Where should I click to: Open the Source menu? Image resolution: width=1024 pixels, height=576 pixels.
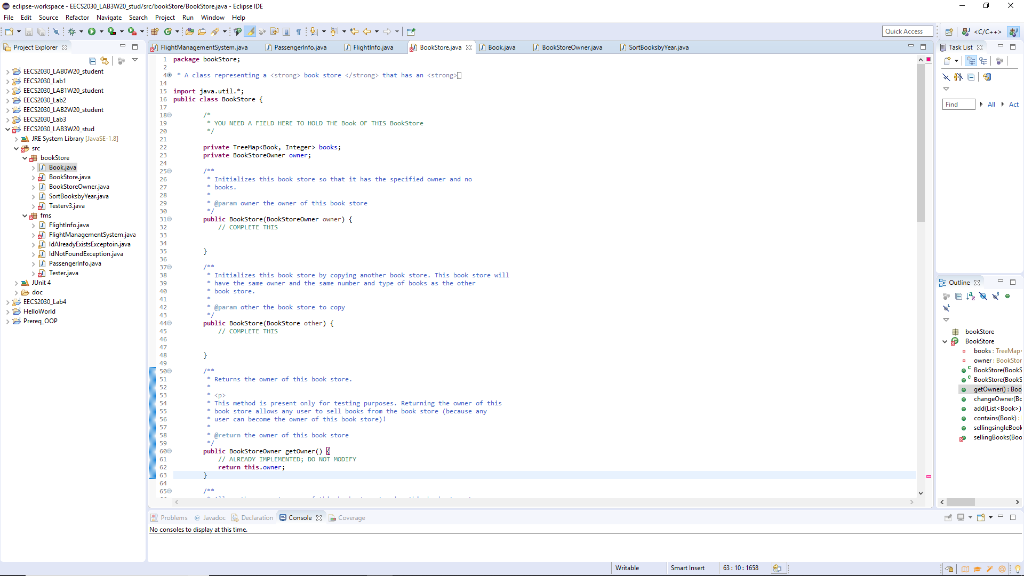(x=48, y=18)
